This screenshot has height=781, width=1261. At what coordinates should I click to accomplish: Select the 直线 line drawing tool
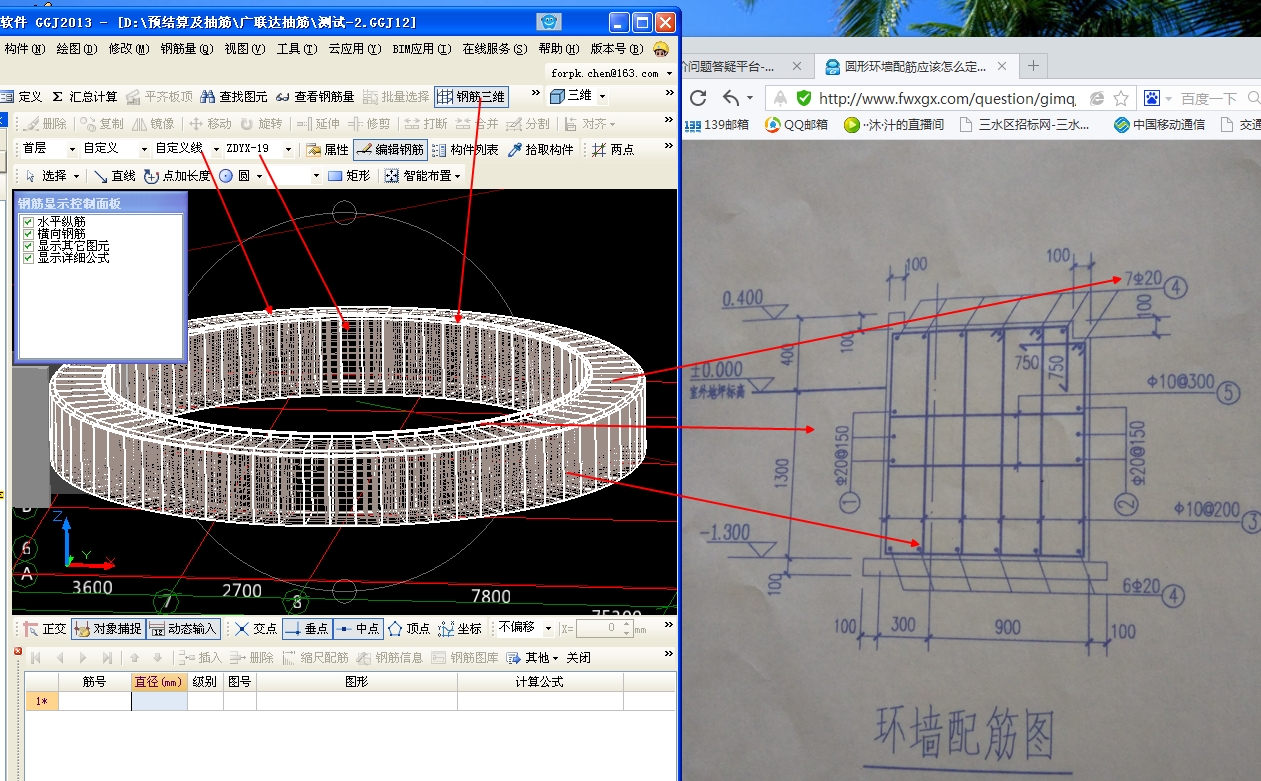click(x=114, y=175)
